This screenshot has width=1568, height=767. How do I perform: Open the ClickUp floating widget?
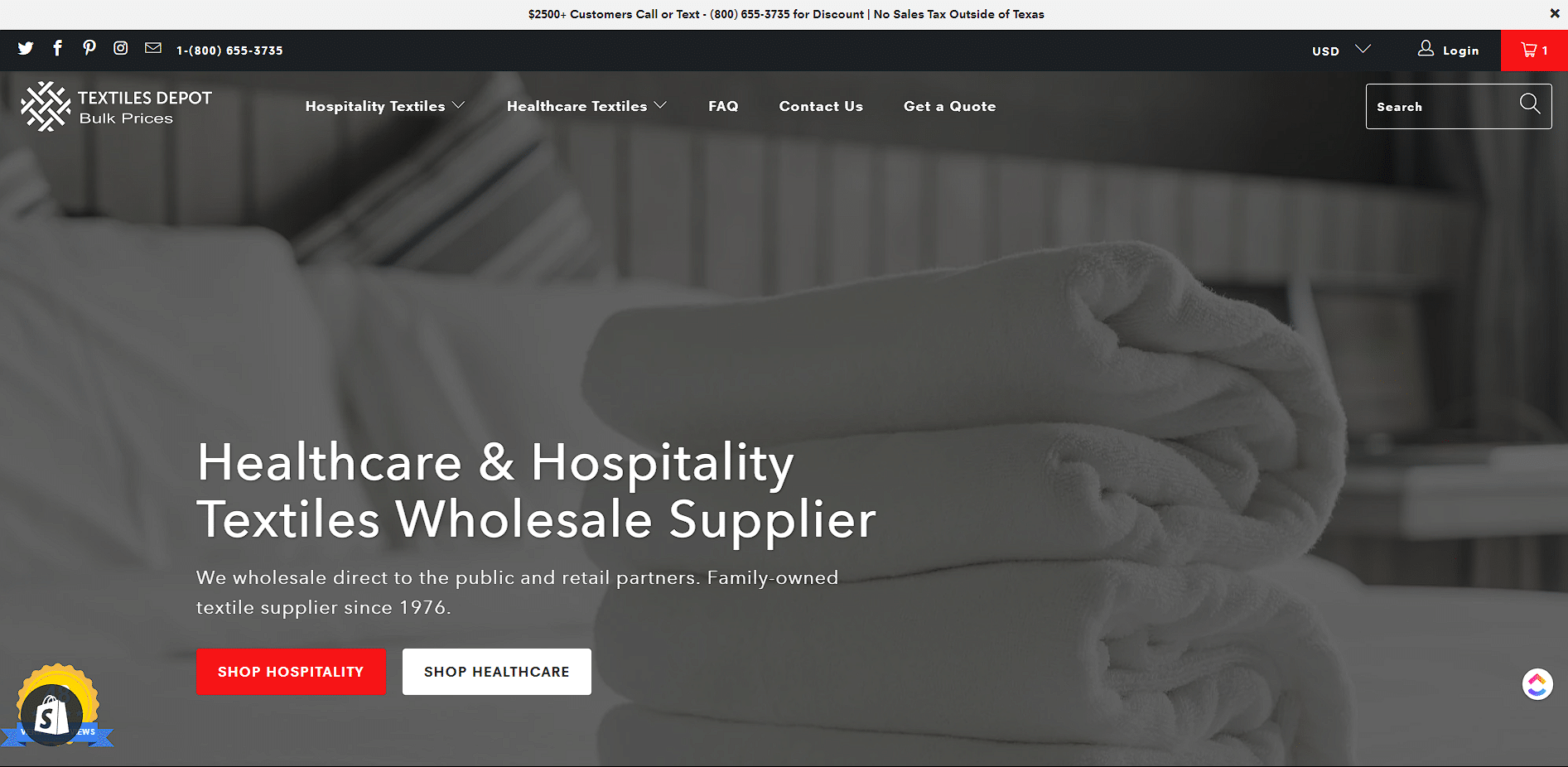[1537, 684]
